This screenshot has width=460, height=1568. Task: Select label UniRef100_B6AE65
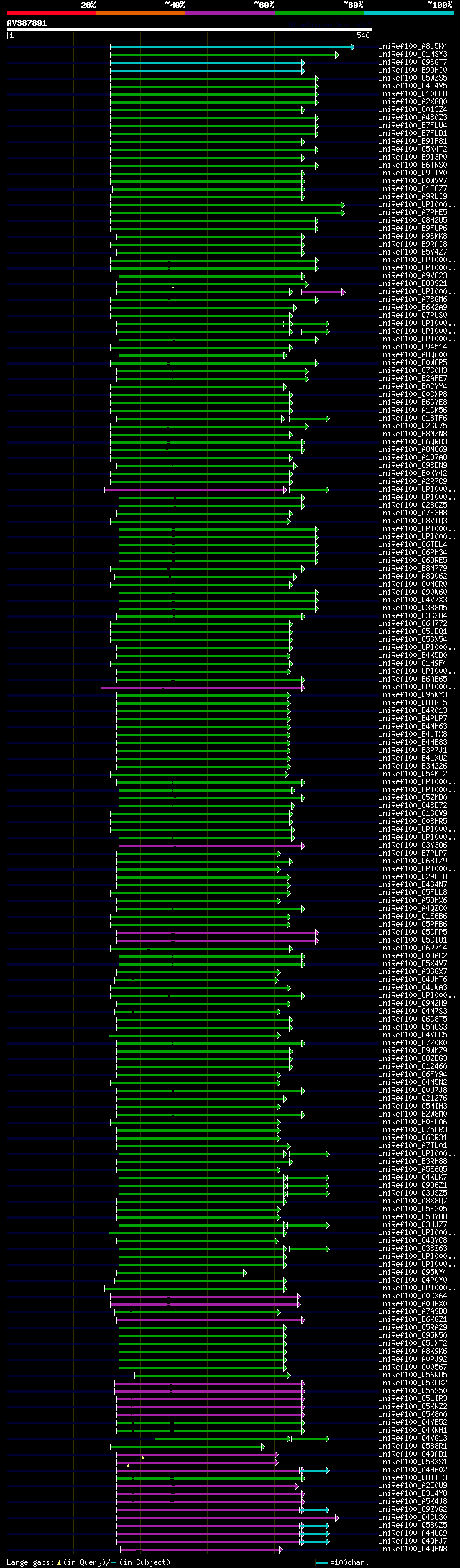413,679
